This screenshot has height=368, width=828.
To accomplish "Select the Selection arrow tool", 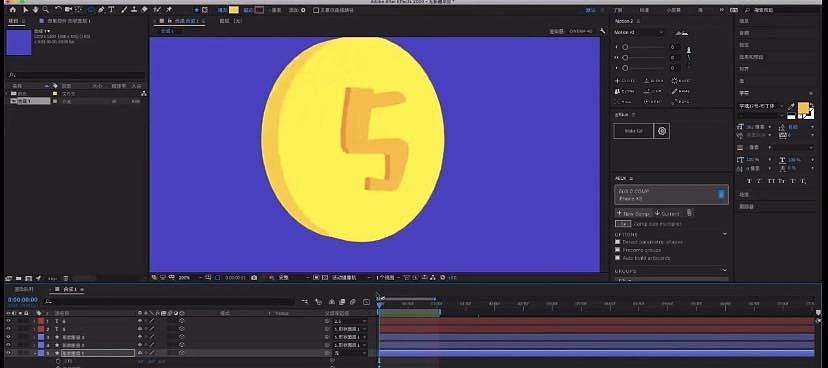I will [x=26, y=10].
